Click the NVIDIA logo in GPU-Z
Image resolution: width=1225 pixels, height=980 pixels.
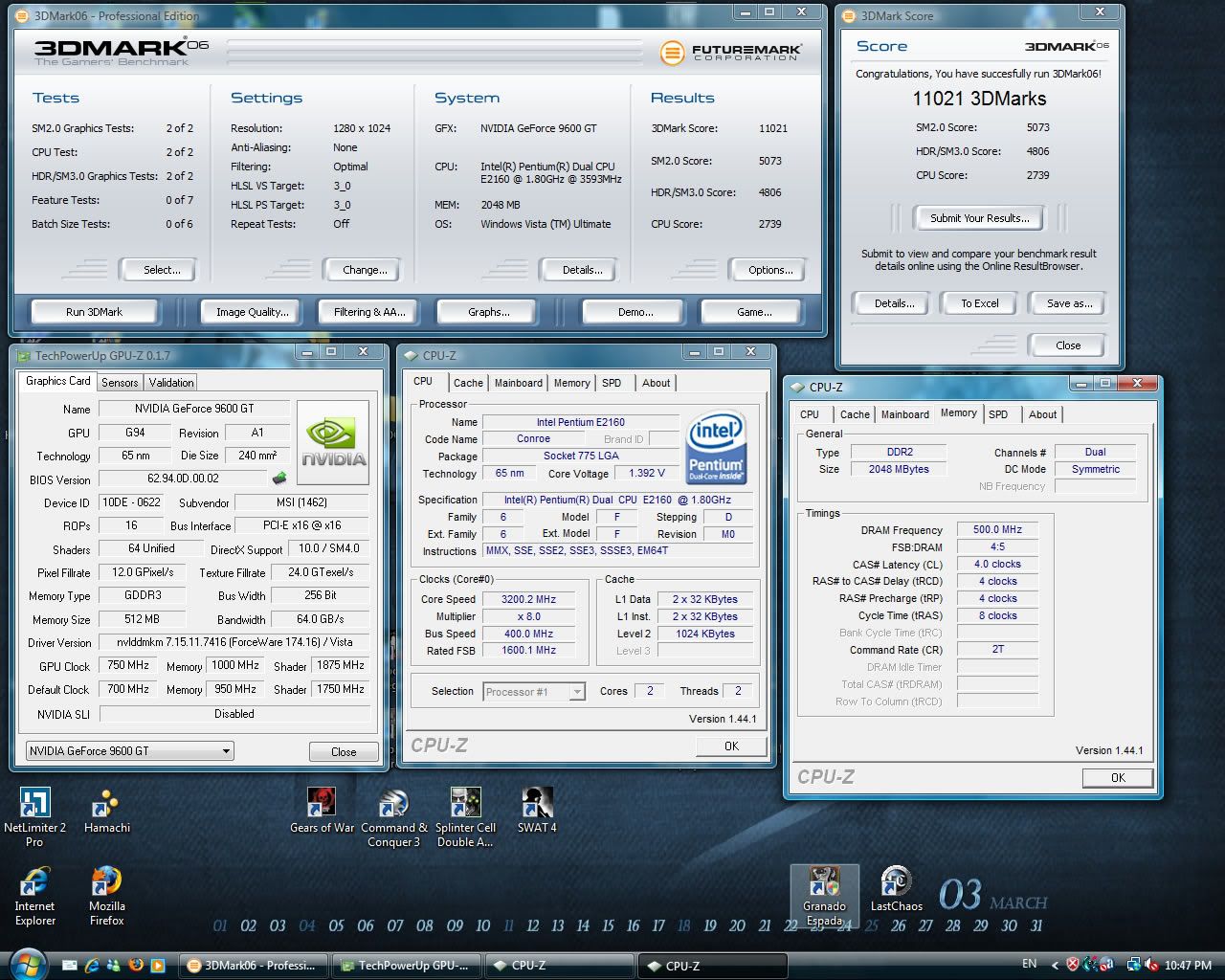(x=333, y=442)
